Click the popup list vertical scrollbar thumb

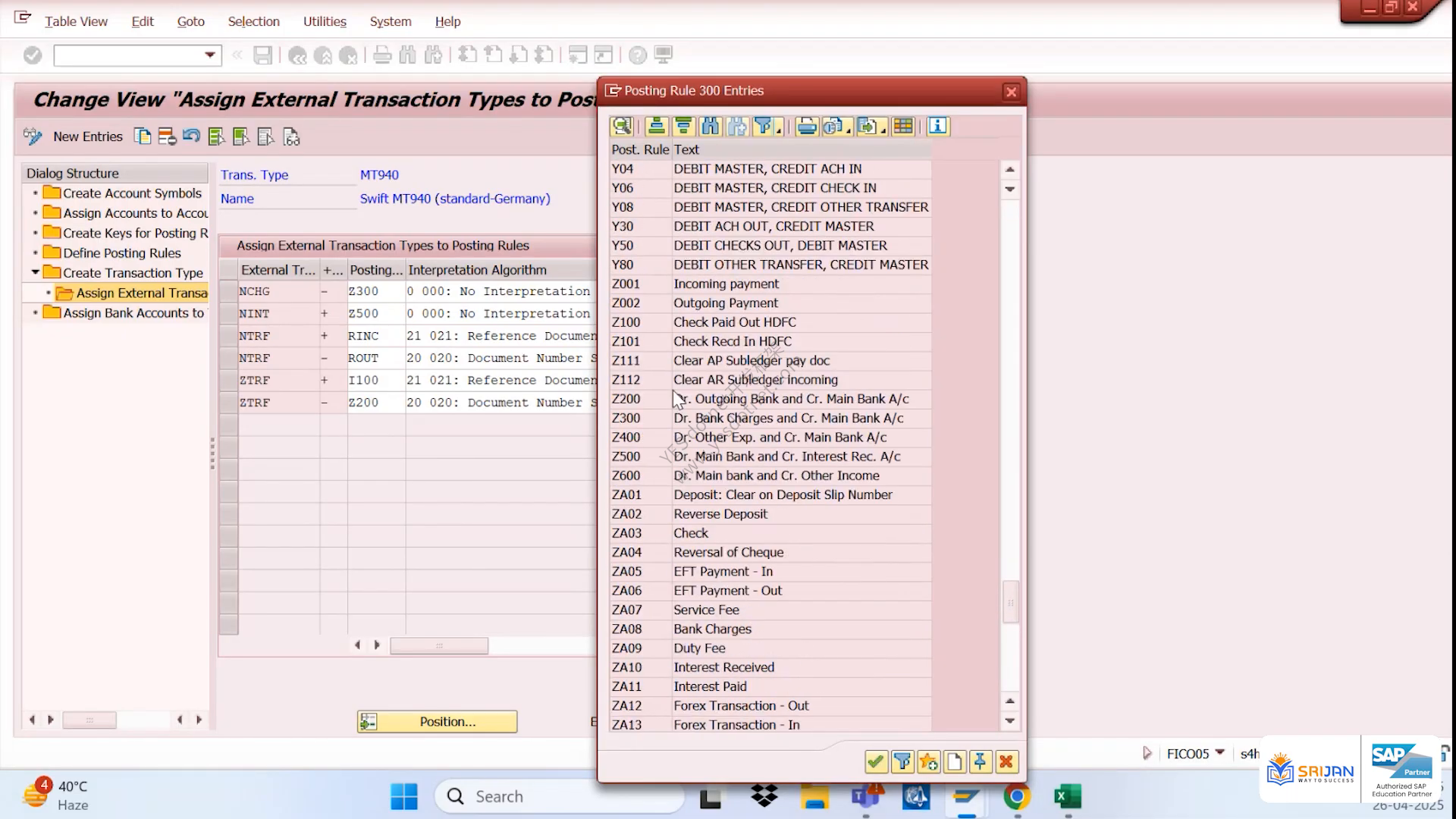[x=1010, y=602]
